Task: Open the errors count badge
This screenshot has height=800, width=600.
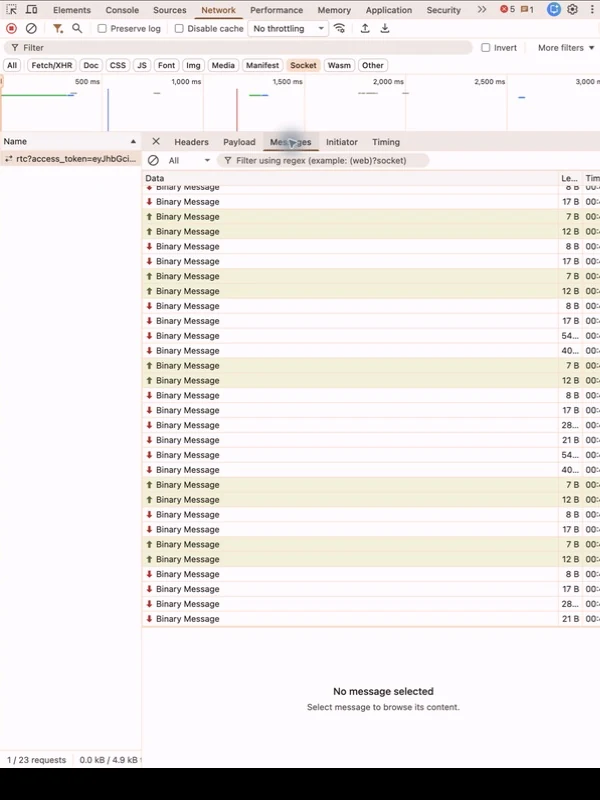Action: [x=507, y=10]
